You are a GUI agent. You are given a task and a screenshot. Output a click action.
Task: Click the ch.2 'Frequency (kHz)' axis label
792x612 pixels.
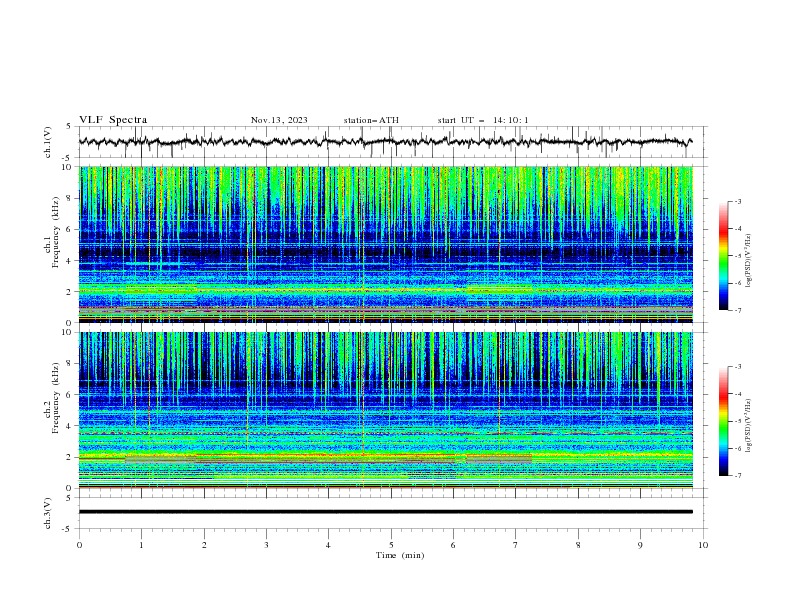56,398
